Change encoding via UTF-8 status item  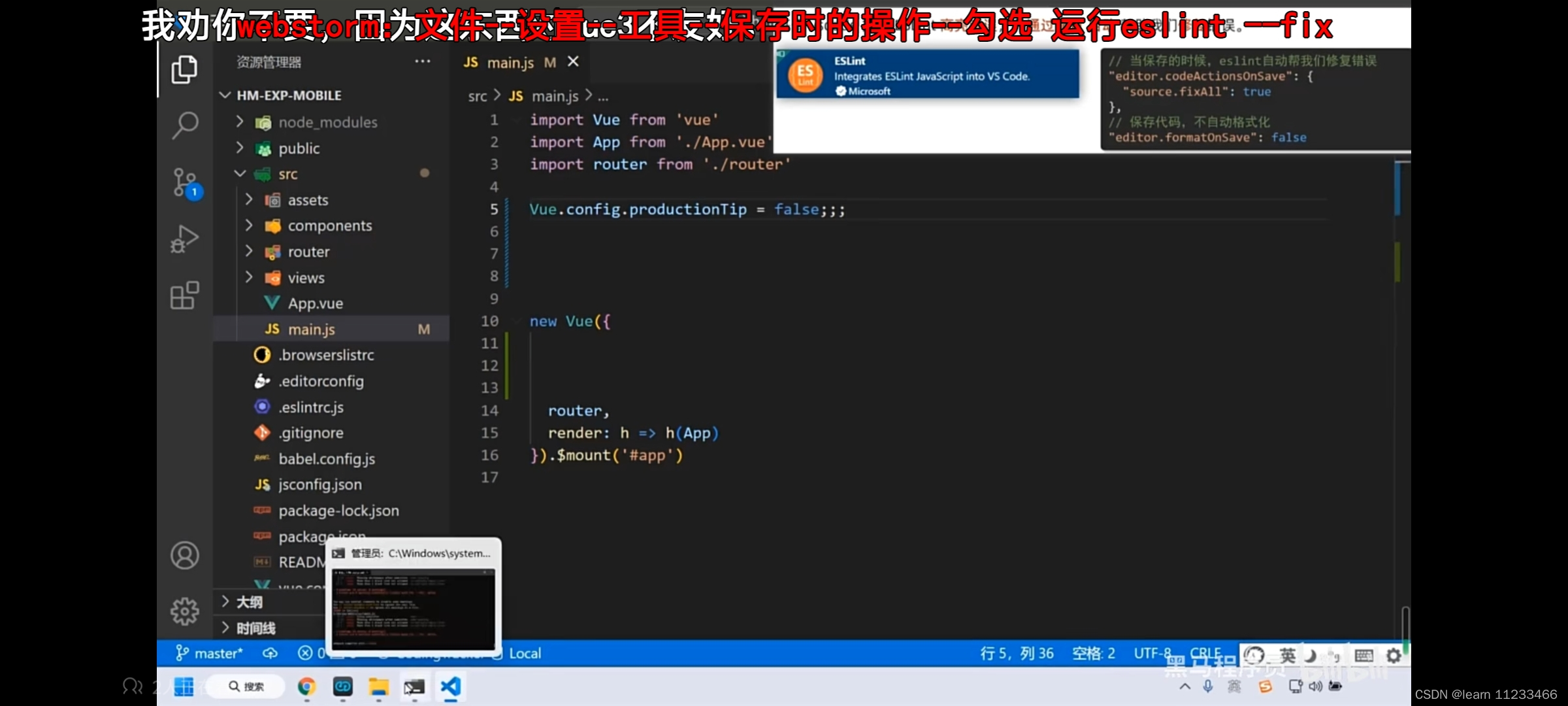point(1152,653)
